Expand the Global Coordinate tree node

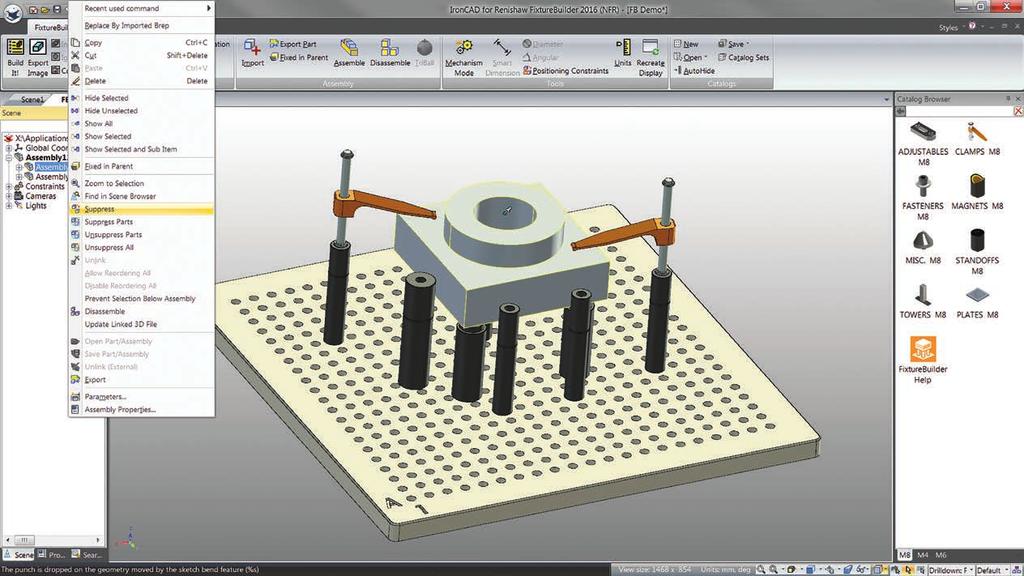[9, 148]
